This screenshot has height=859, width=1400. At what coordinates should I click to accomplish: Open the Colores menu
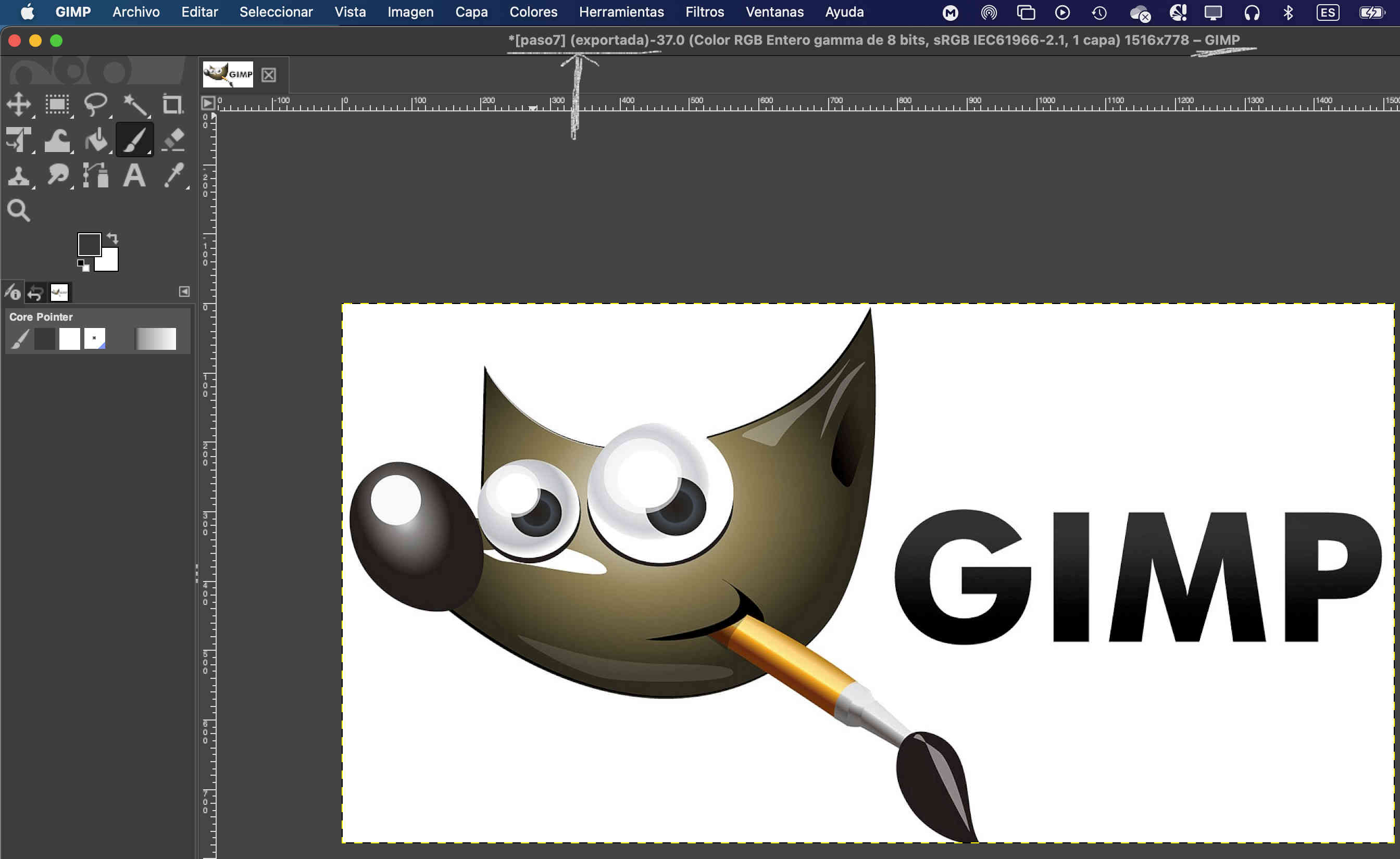[533, 12]
